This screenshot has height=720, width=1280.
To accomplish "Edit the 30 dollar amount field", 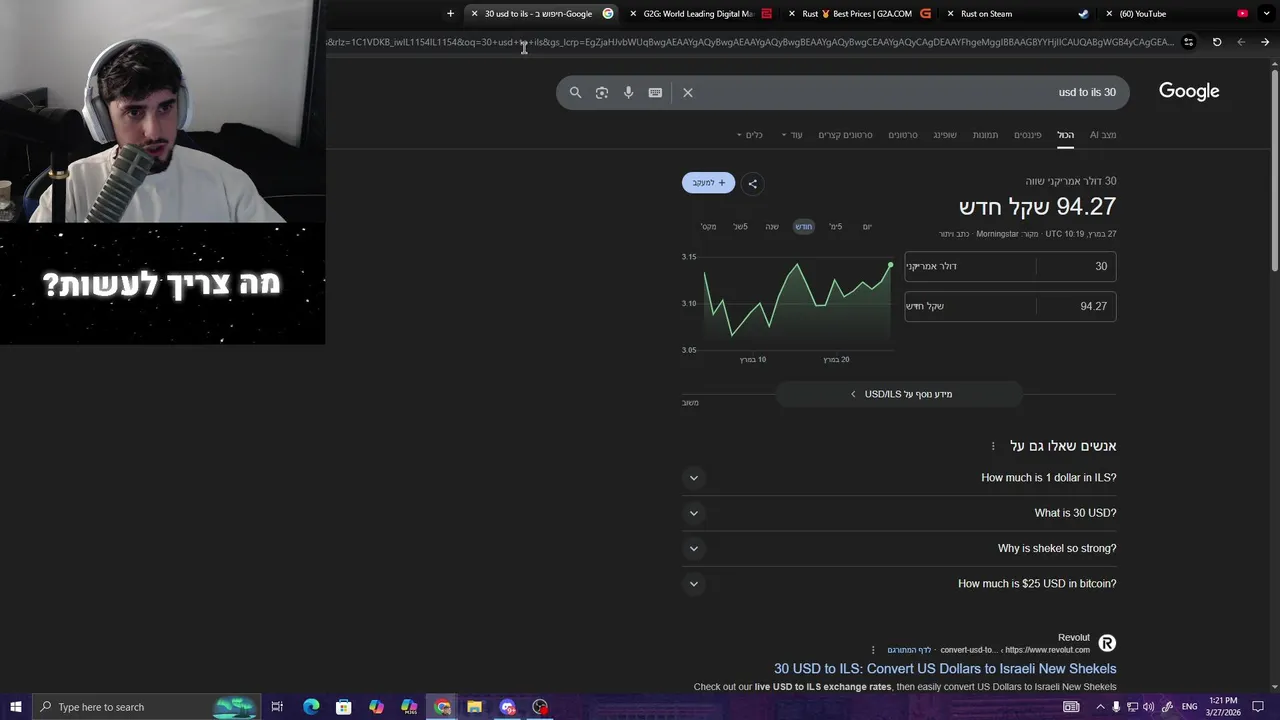I will [x=1076, y=266].
